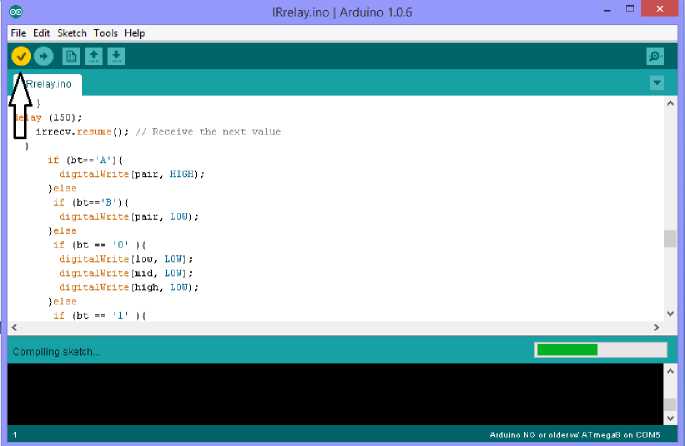The image size is (685, 446).
Task: Click the console scrollbar down arrow
Action: (670, 418)
